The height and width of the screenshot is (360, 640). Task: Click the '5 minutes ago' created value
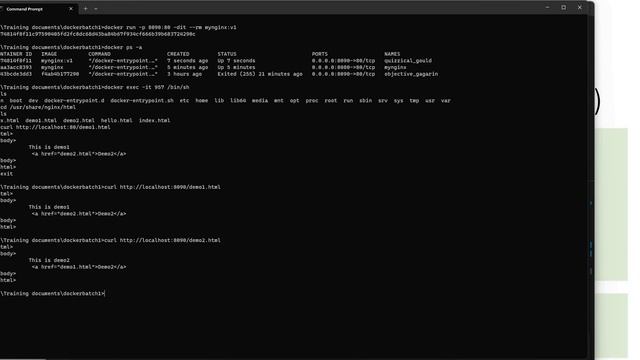point(187,67)
